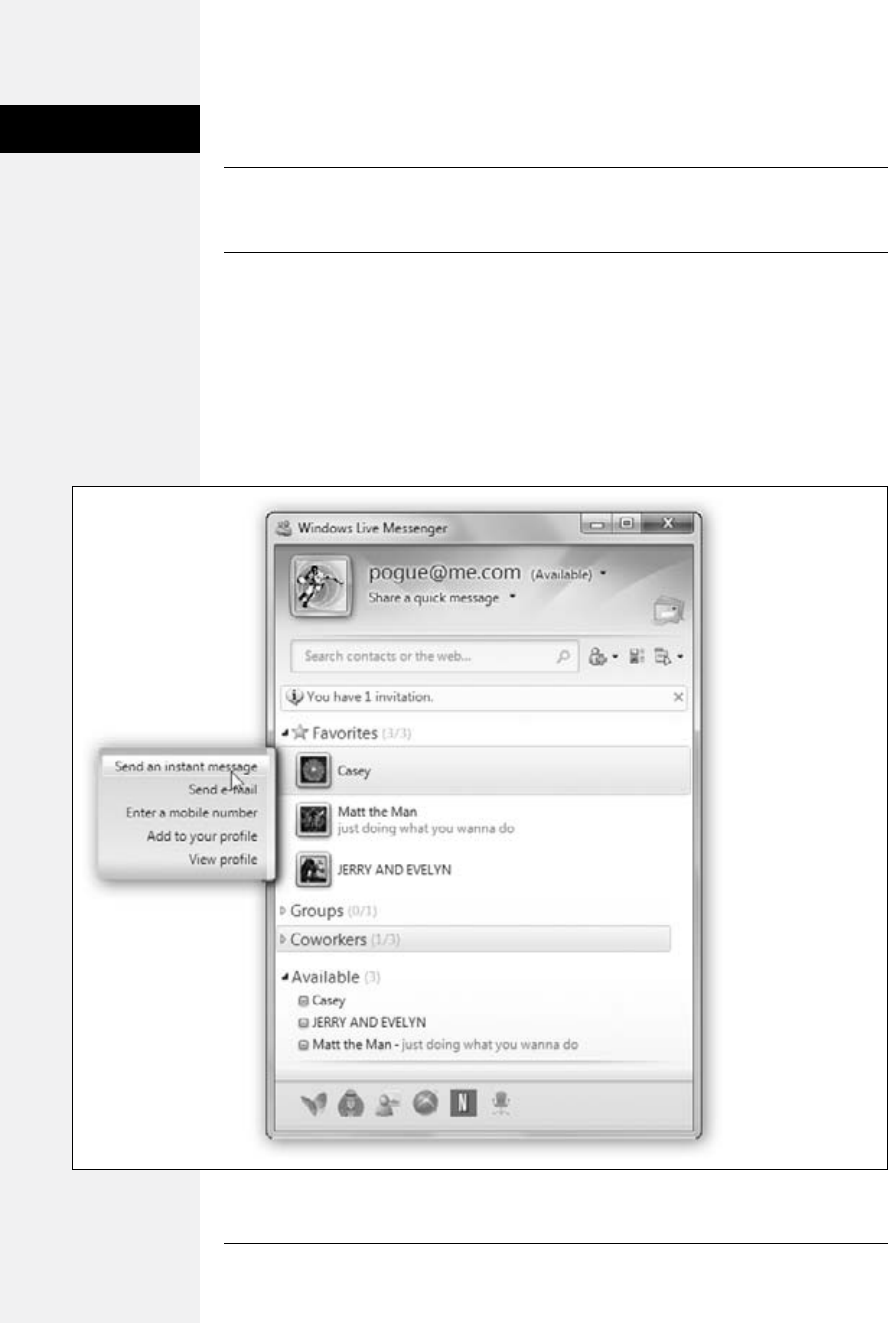
Task: Open the Netflix N icon in the bottom bar
Action: coord(462,1104)
